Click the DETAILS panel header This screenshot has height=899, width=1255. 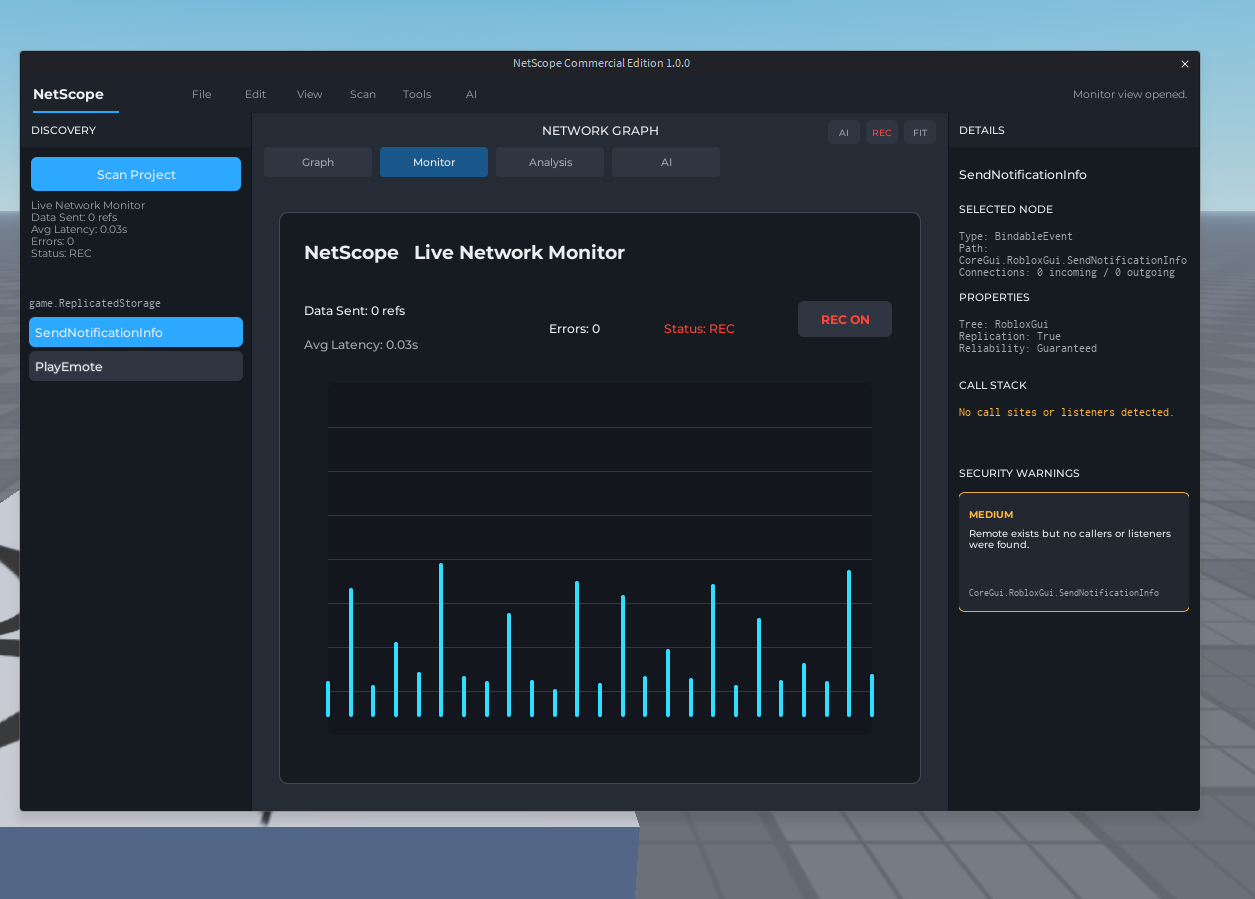coord(982,130)
